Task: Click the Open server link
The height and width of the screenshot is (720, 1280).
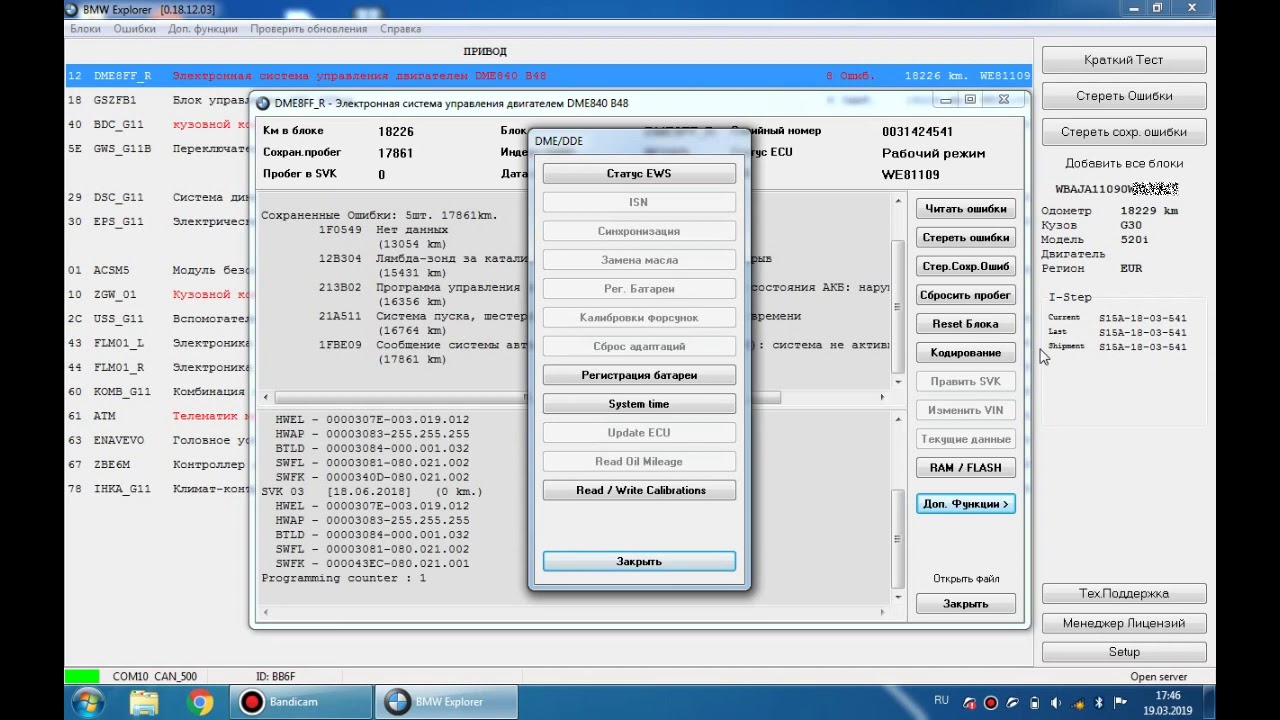Action: click(1158, 678)
